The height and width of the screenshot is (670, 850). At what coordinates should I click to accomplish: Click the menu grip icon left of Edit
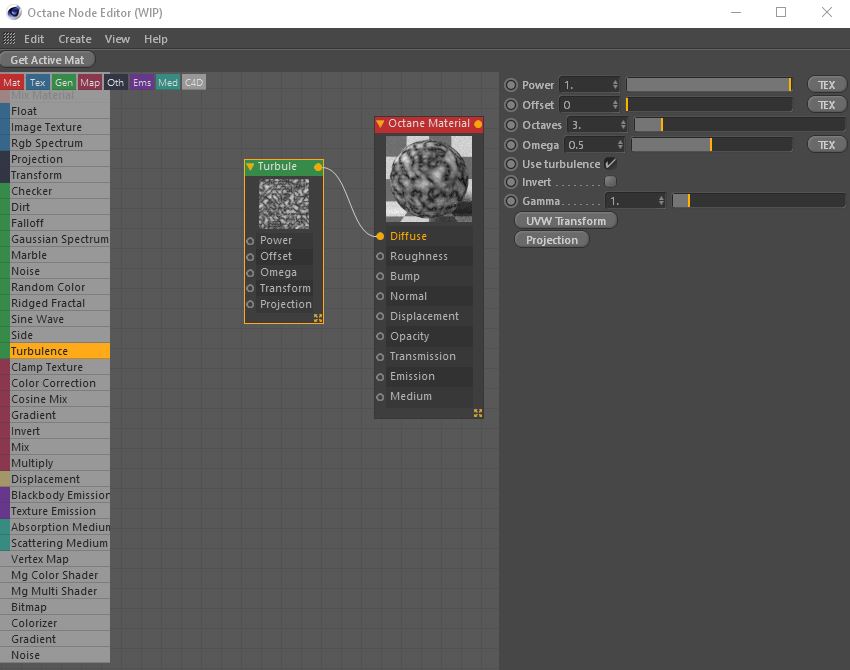[x=10, y=39]
